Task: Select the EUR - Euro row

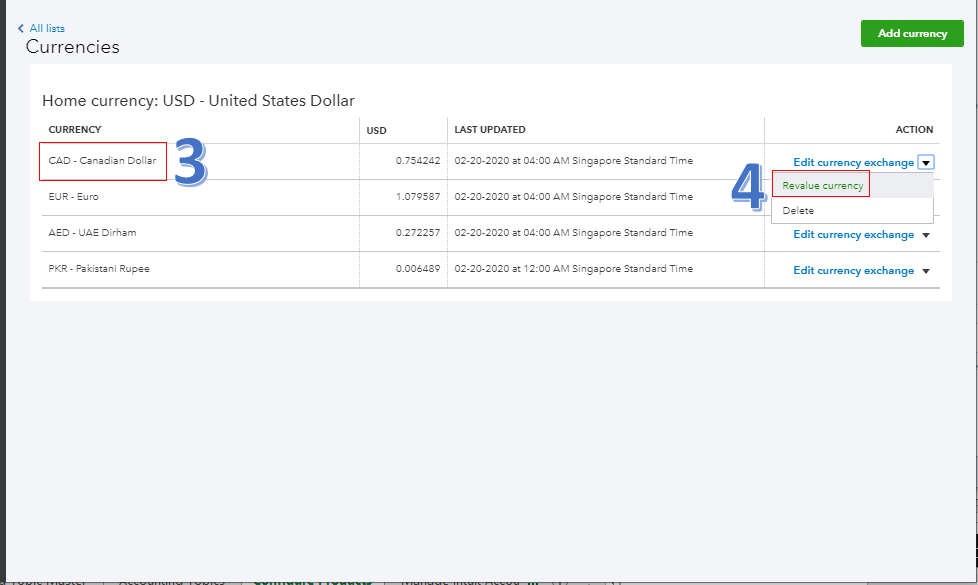Action: click(x=74, y=197)
